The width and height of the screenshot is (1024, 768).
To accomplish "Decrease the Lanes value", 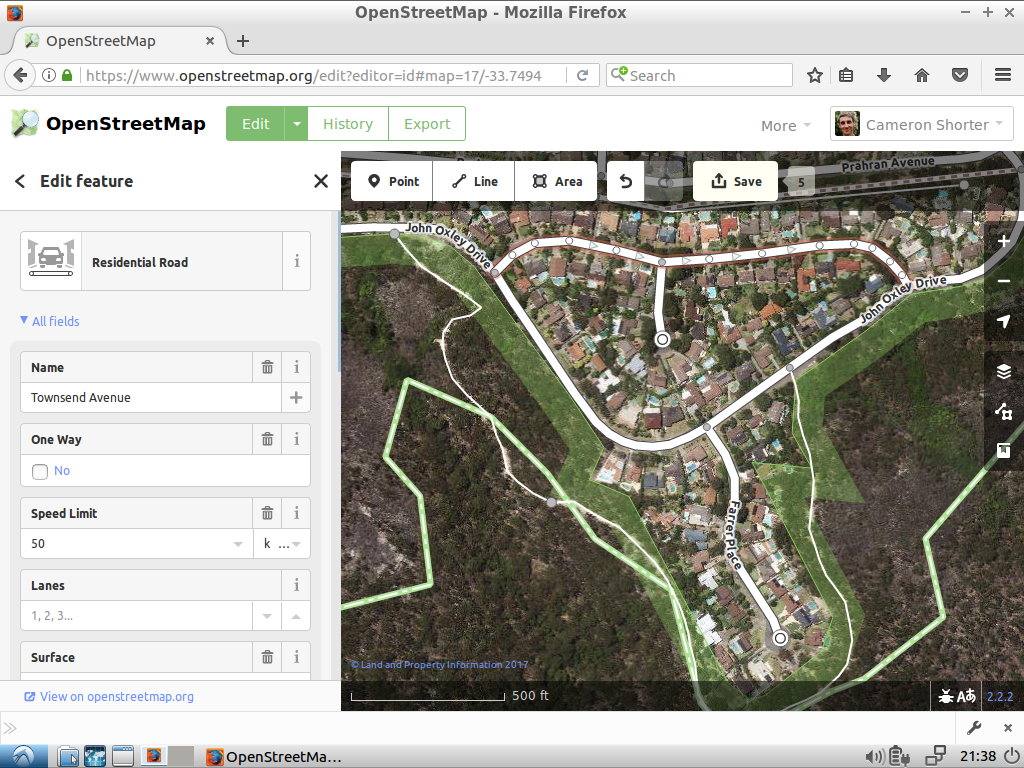I will pos(266,616).
